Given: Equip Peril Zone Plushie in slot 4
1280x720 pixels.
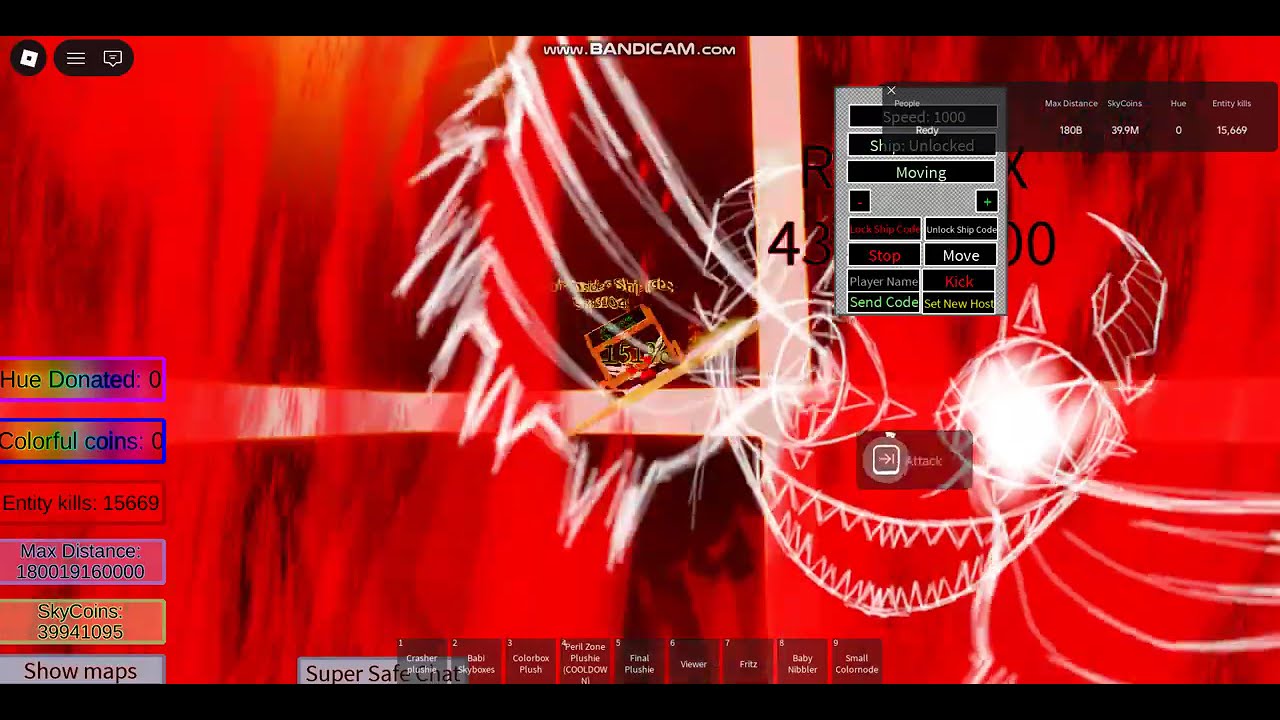Looking at the screenshot, I should click(585, 663).
